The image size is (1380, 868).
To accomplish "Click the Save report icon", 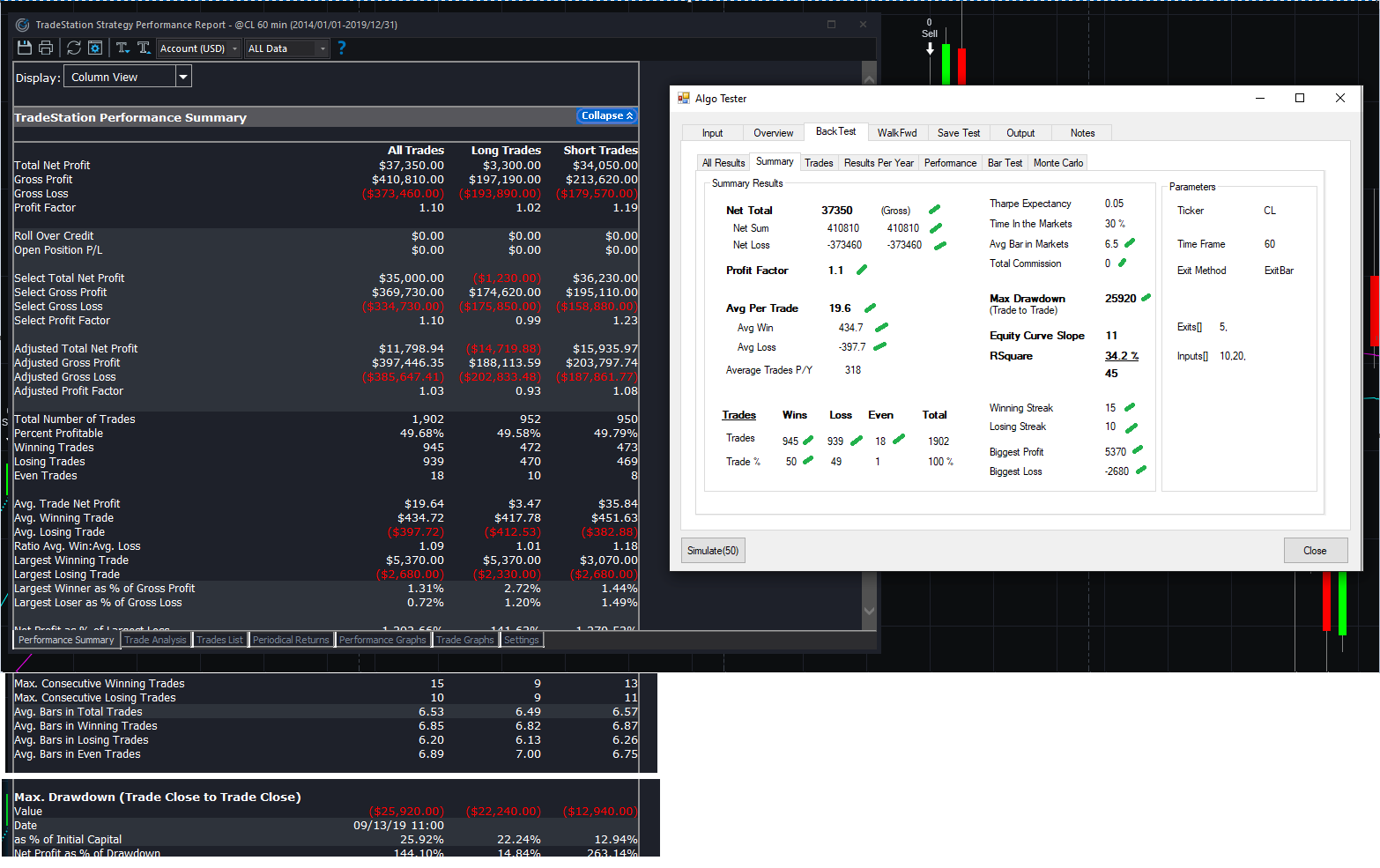I will pyautogui.click(x=25, y=48).
